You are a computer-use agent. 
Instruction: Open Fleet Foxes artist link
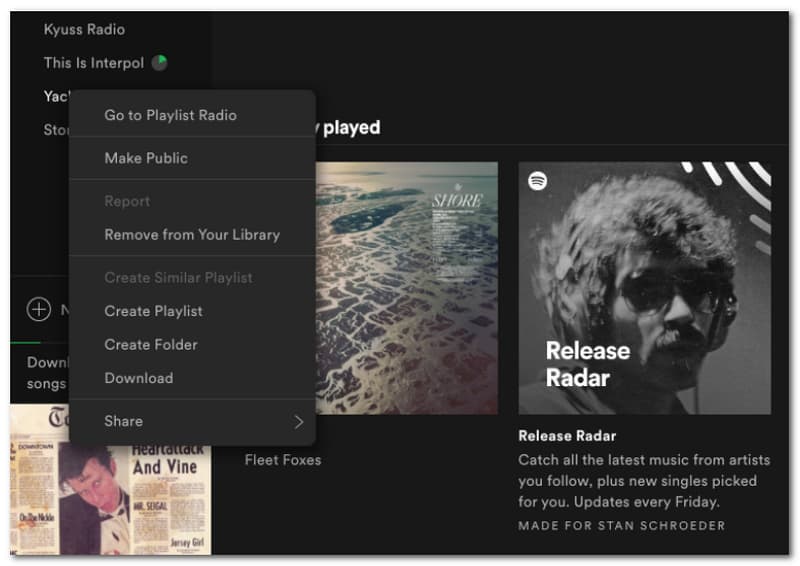click(283, 460)
